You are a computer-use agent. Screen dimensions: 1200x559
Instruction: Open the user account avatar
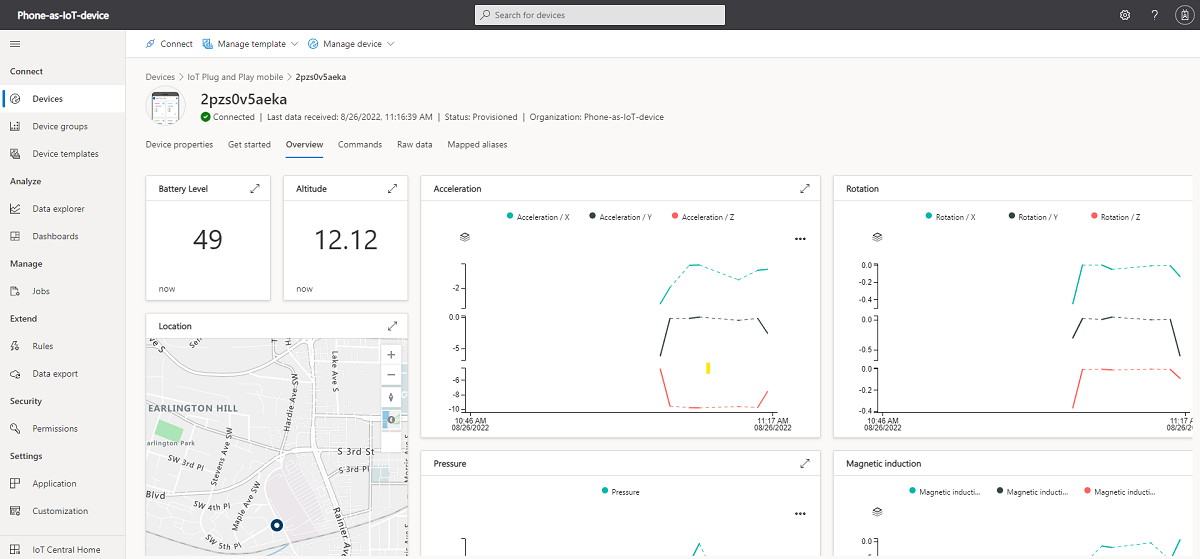(1183, 15)
